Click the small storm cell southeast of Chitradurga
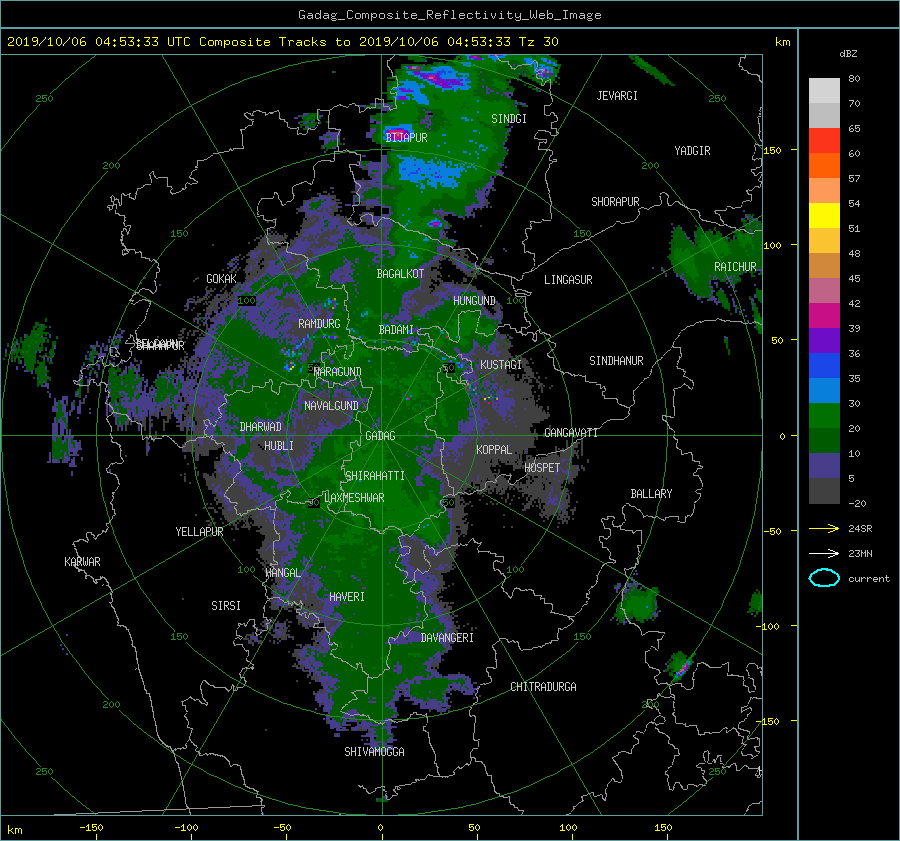Viewport: 900px width, 841px height. click(681, 668)
